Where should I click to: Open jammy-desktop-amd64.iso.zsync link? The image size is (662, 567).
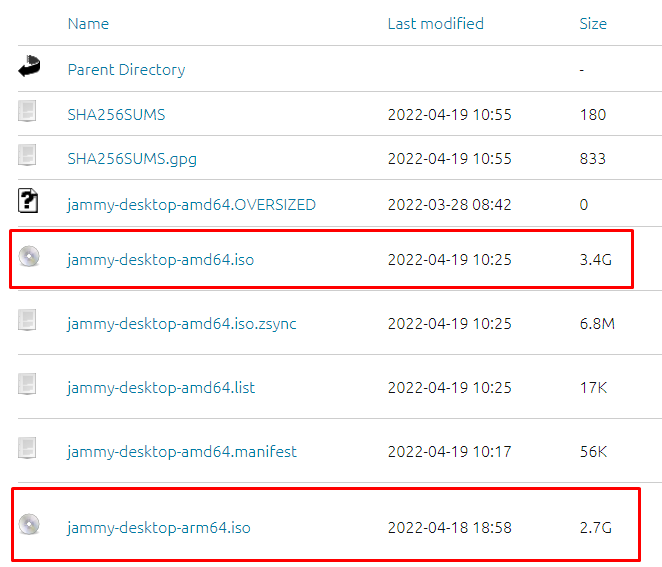182,324
